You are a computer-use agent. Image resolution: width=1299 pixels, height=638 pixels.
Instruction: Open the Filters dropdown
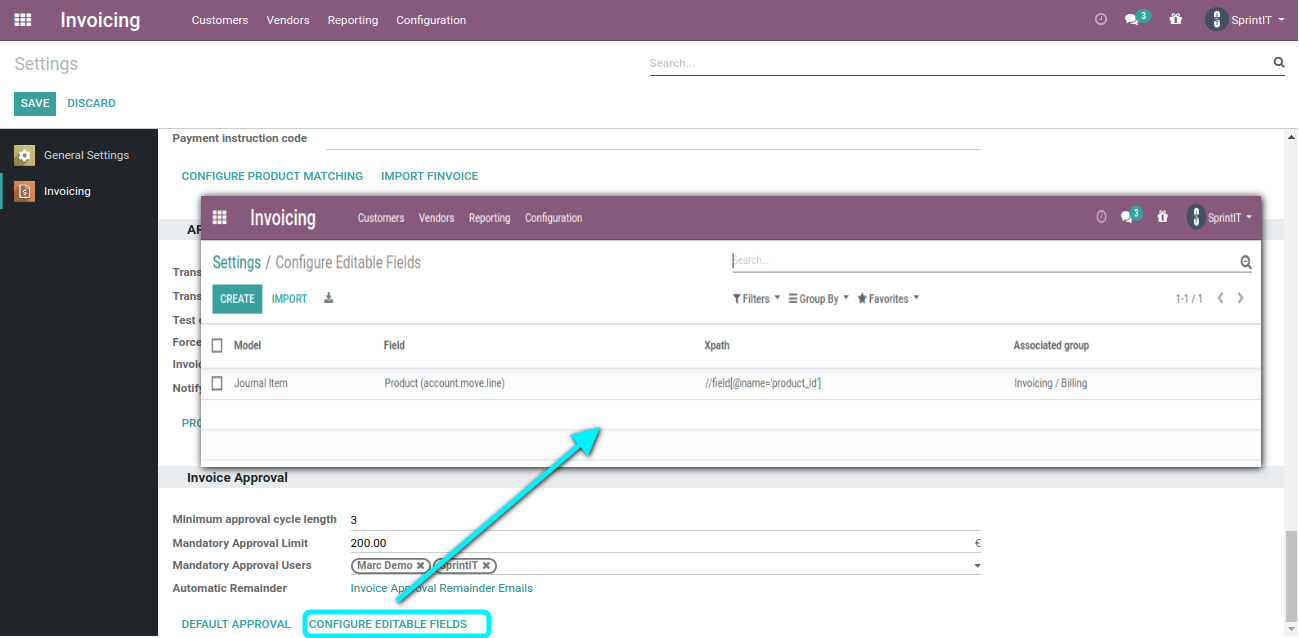(x=755, y=297)
